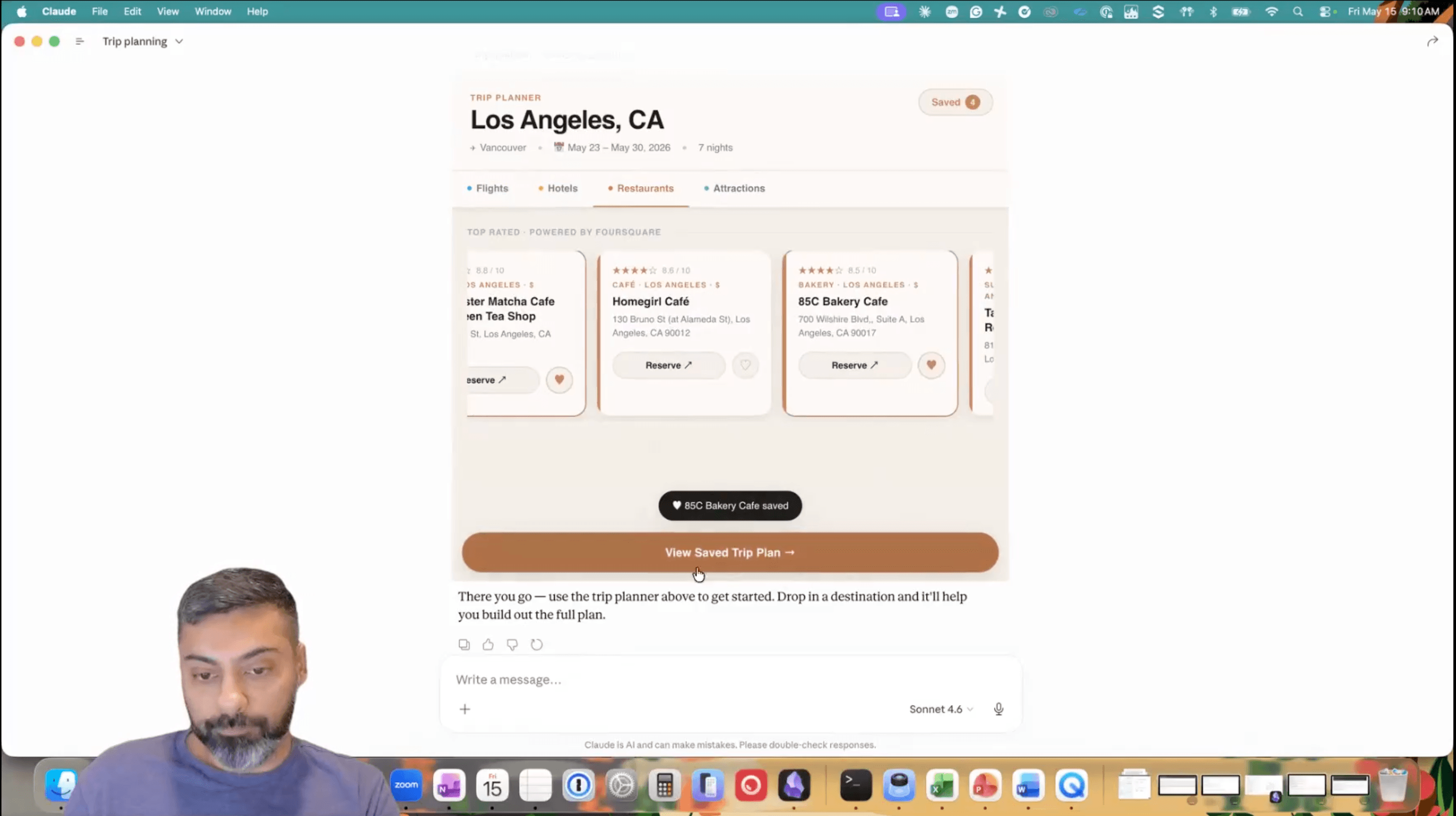Select the Restaurants tab
Screen dimensions: 1456x816
pyautogui.click(x=640, y=189)
